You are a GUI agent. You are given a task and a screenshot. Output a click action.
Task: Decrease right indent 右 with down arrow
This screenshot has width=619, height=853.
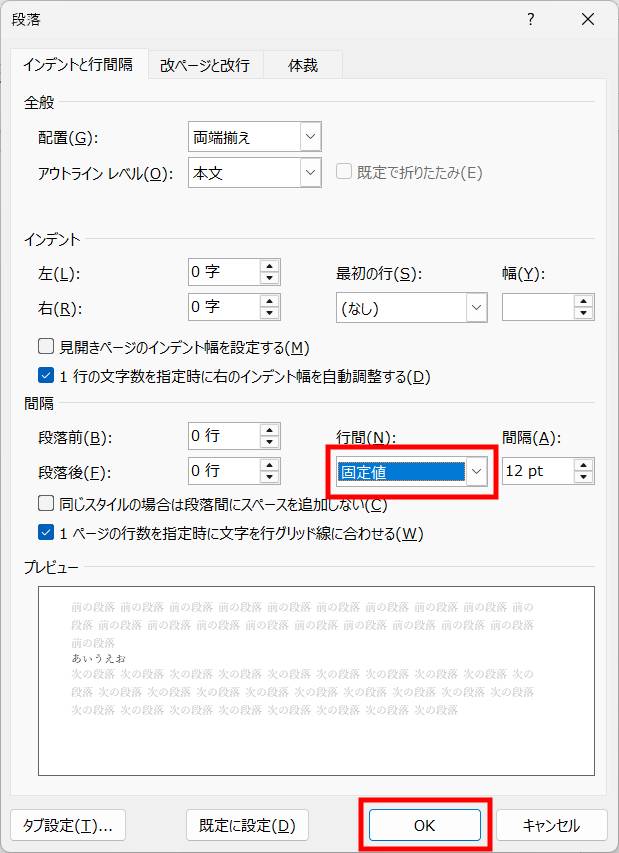(x=269, y=313)
